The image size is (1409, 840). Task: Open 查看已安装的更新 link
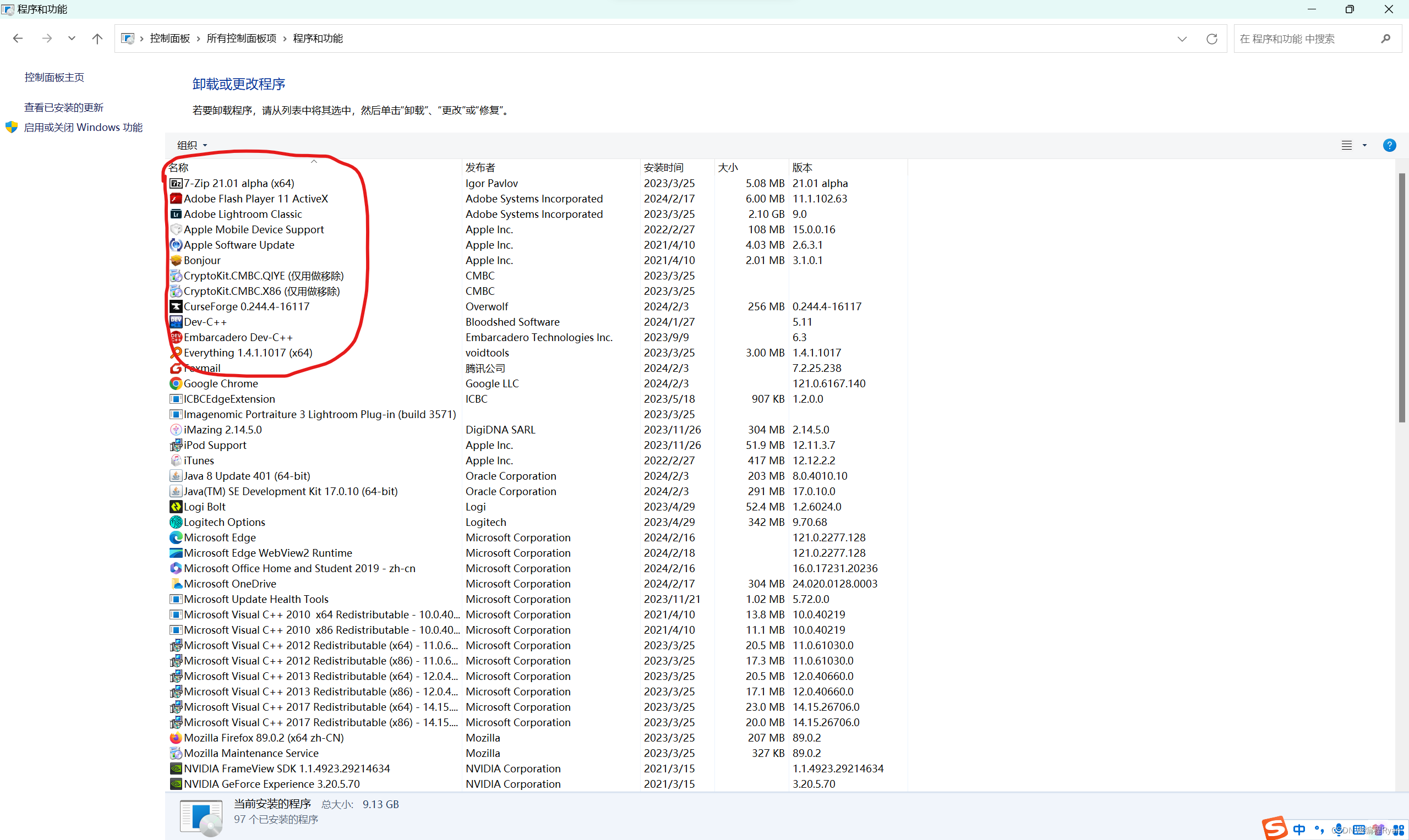63,108
